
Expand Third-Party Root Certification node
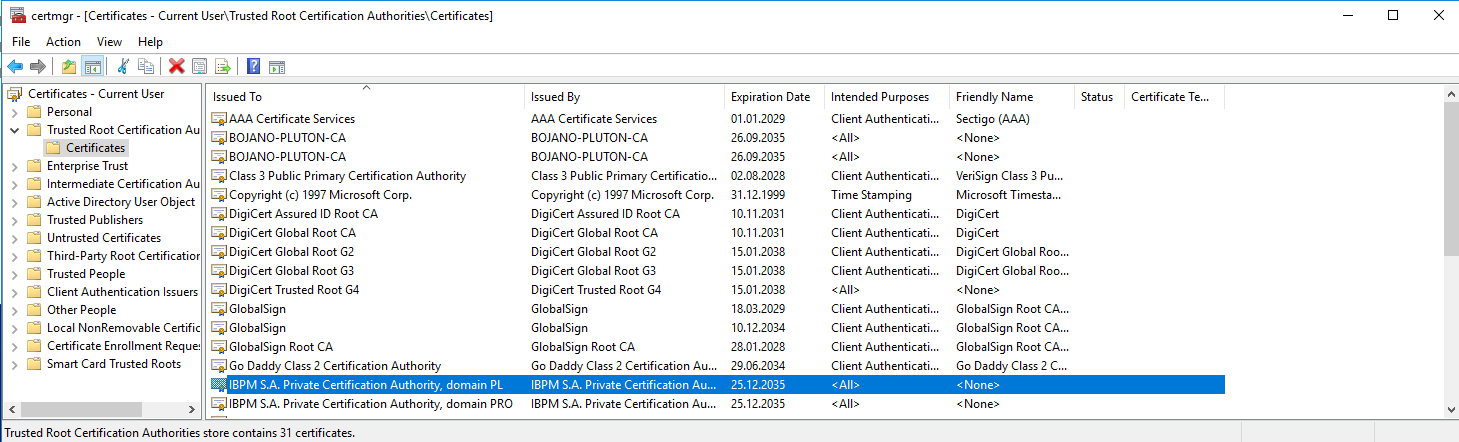(x=15, y=256)
